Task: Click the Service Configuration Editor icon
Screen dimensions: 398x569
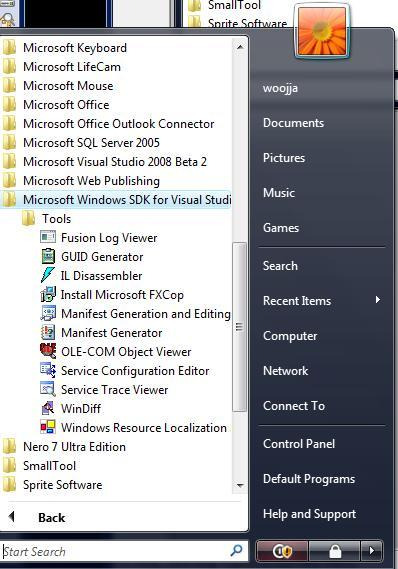Action: (x=48, y=370)
